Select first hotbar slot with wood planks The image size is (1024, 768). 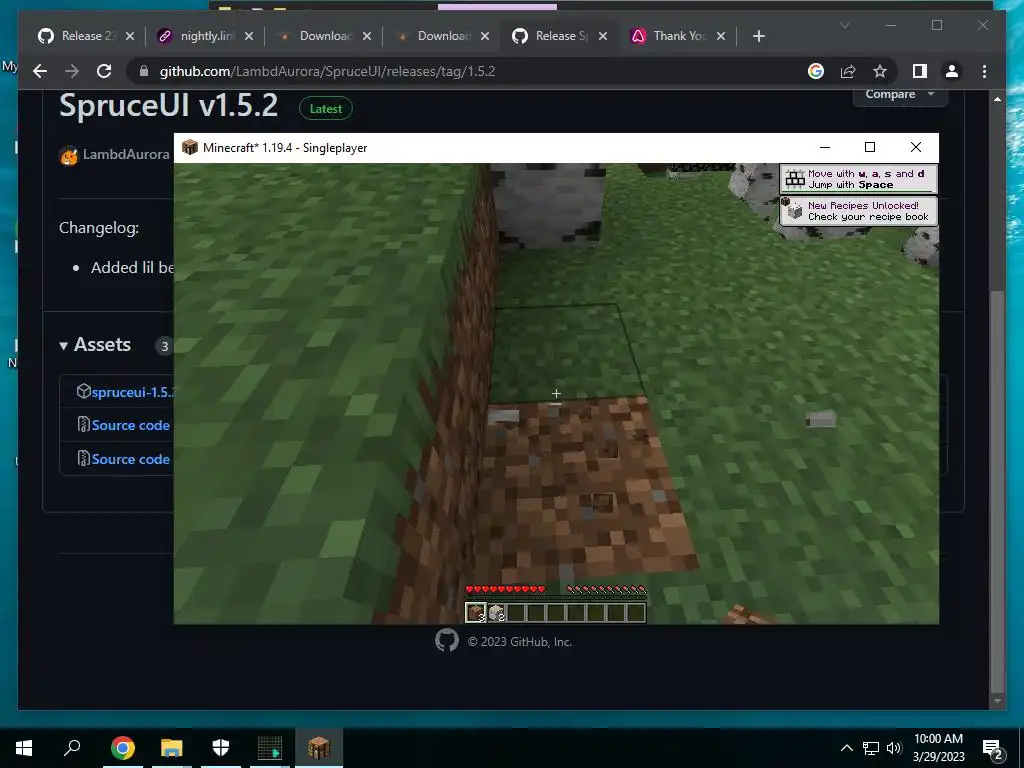pyautogui.click(x=475, y=613)
